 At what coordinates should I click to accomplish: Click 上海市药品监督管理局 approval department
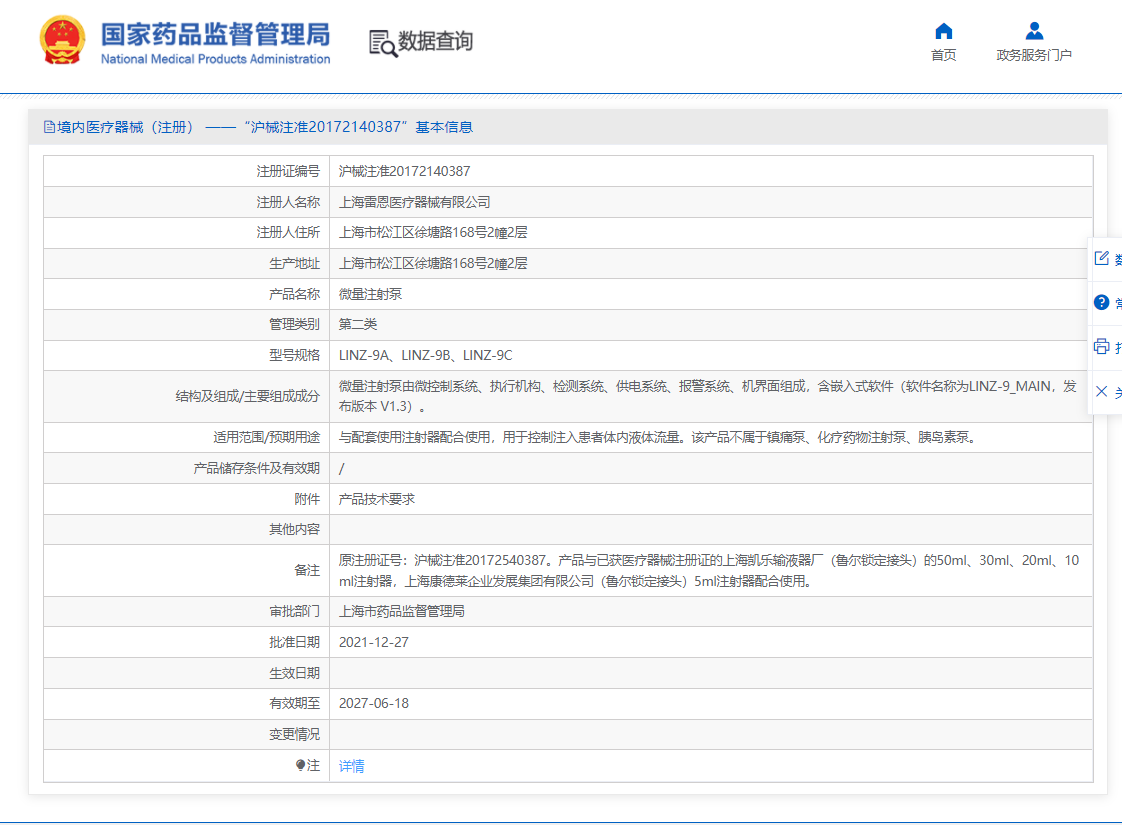click(x=401, y=611)
